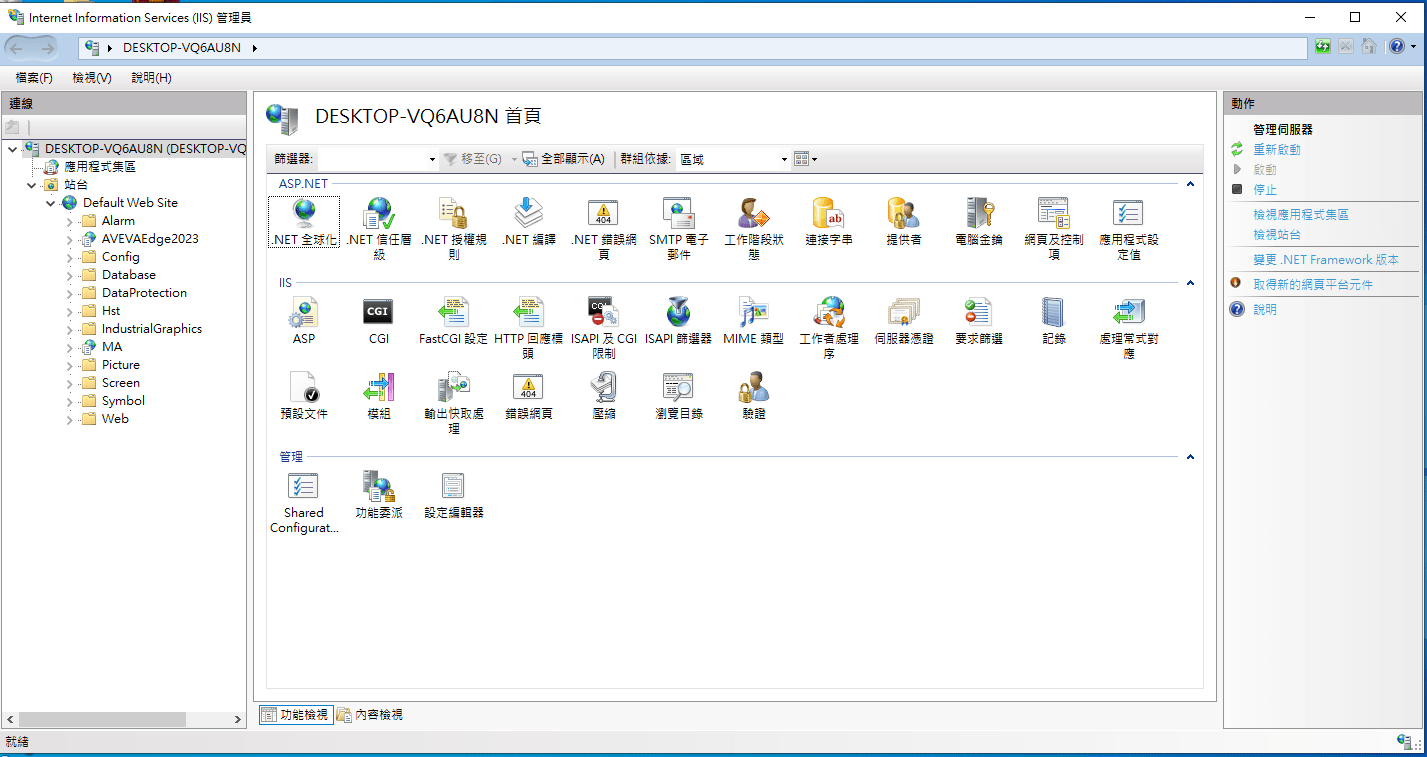Click 重新啟動 in actions pane
Viewport: 1427px width, 757px height.
pos(1277,149)
